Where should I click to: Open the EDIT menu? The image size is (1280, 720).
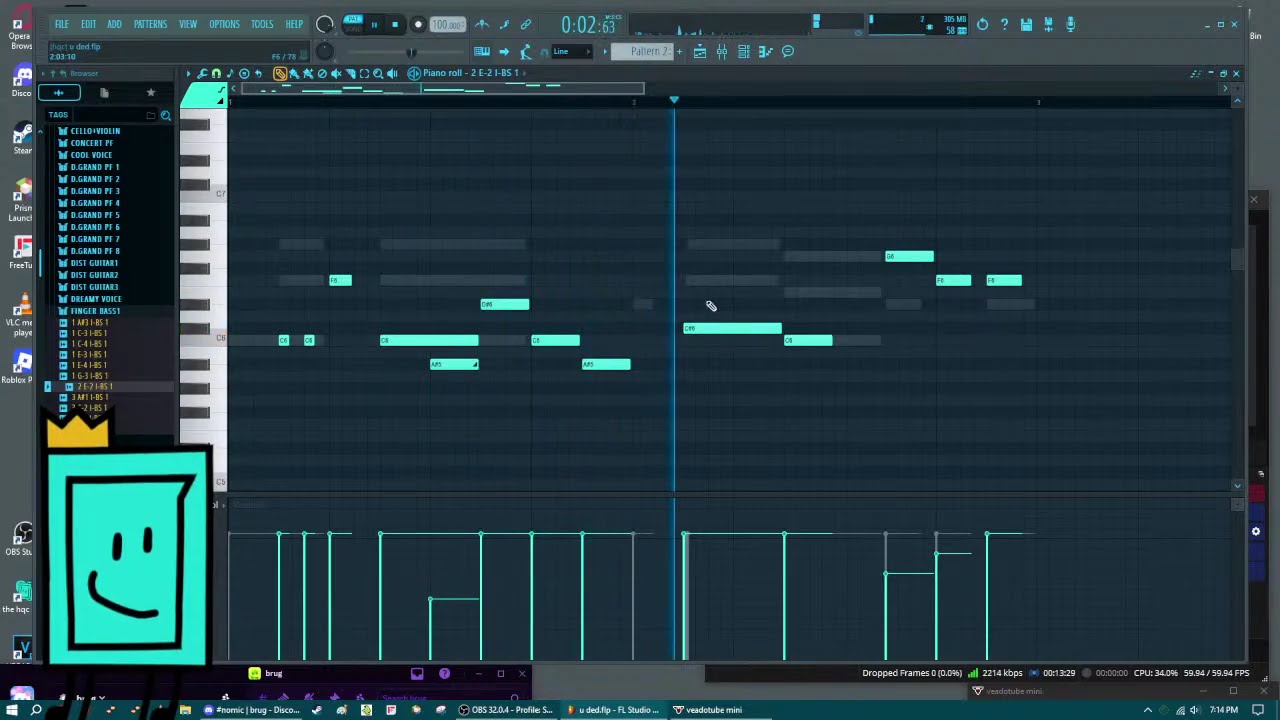(88, 24)
